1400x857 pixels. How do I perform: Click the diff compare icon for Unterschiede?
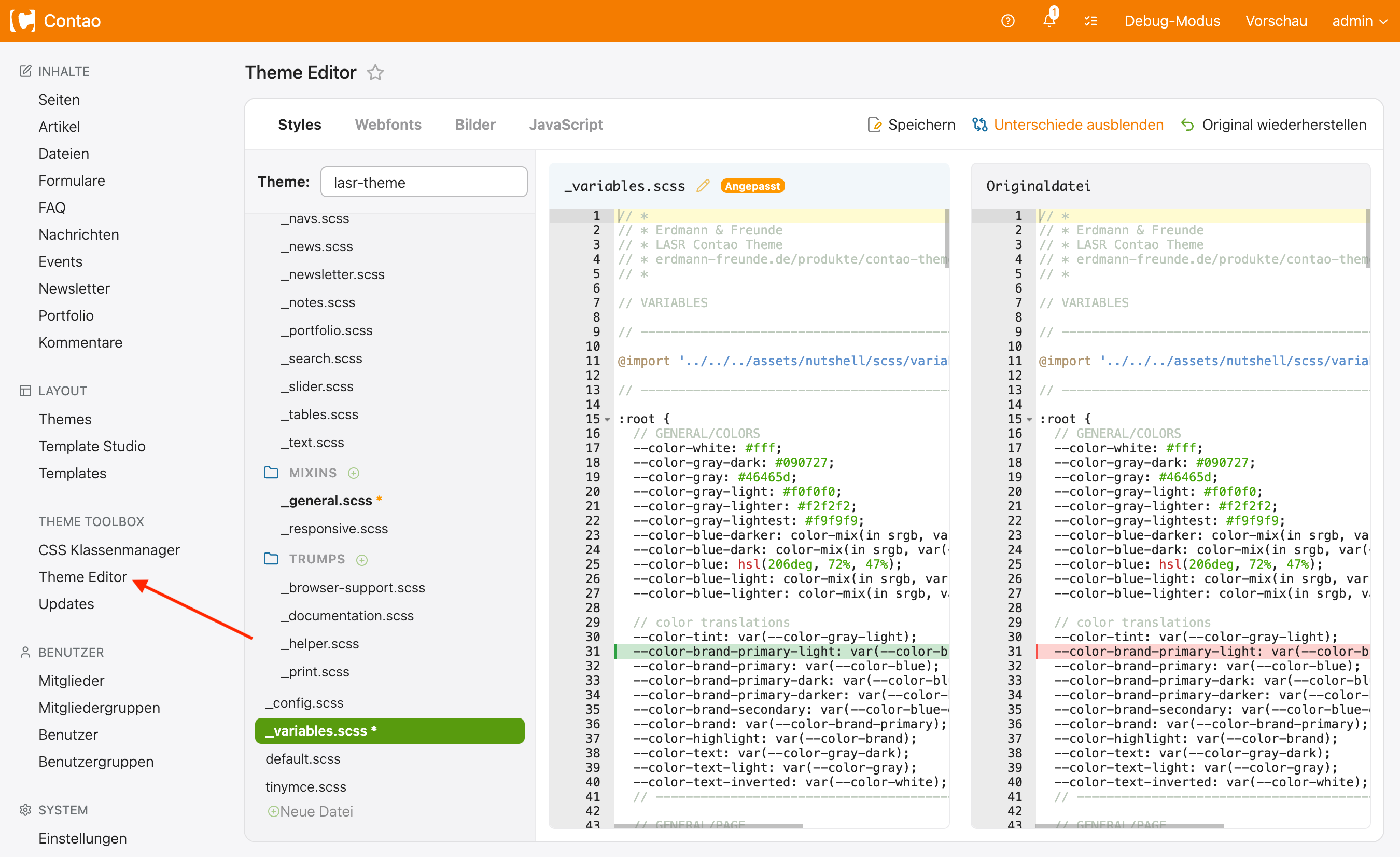tap(979, 125)
